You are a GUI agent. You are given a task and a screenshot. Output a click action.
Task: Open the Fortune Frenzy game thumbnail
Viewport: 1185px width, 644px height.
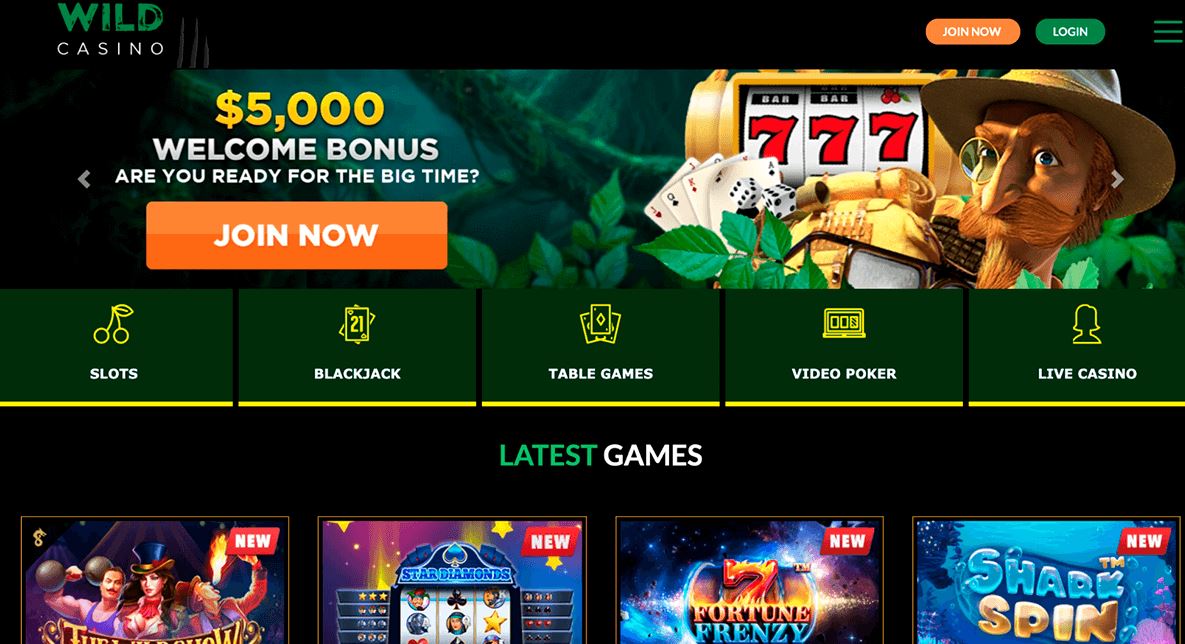750,581
